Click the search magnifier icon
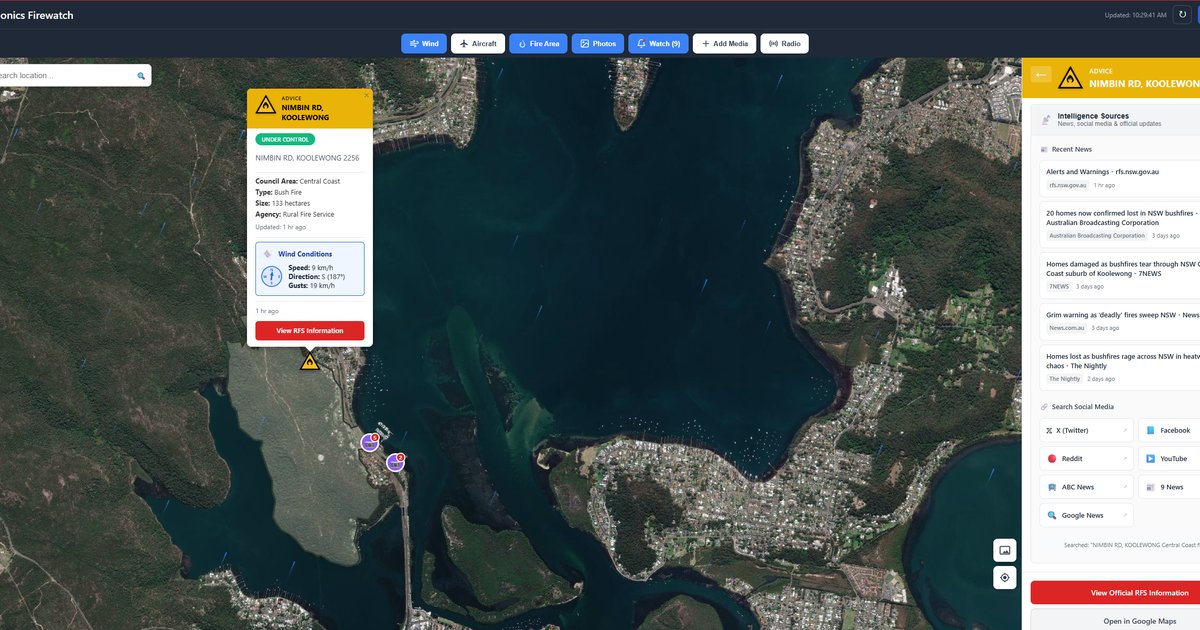Viewport: 1200px width, 630px height. (141, 76)
